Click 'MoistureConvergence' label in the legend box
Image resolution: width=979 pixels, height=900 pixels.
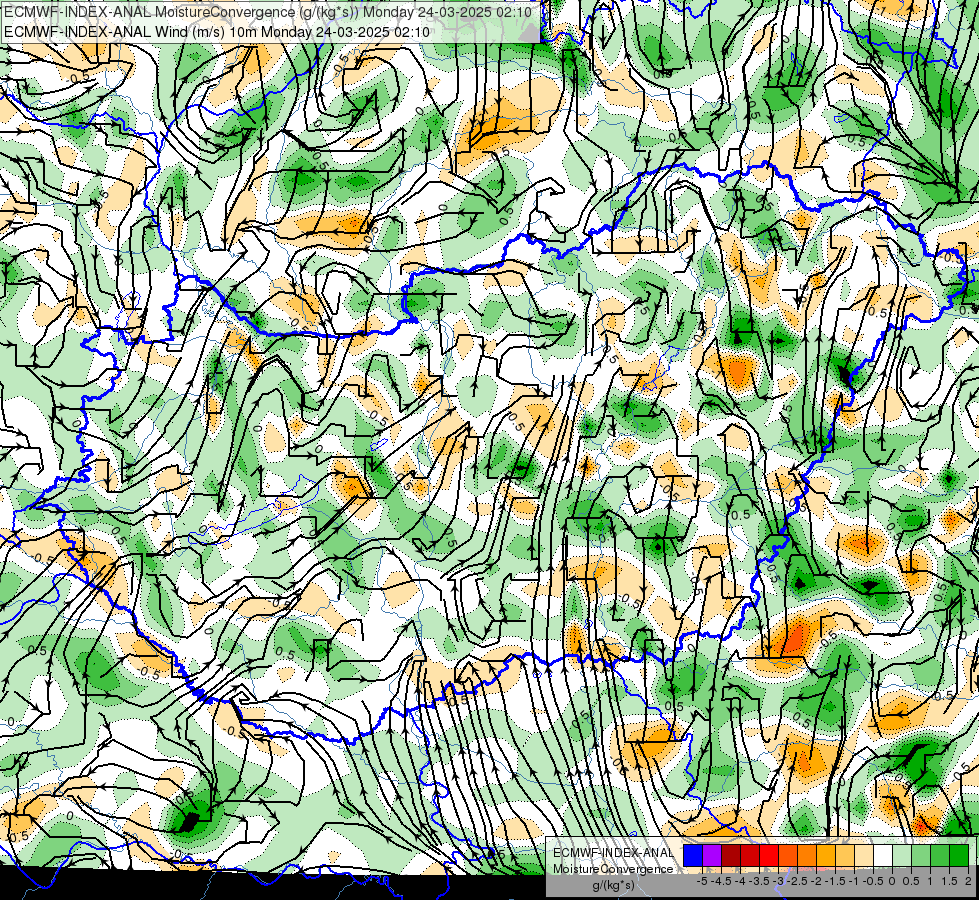[x=613, y=869]
